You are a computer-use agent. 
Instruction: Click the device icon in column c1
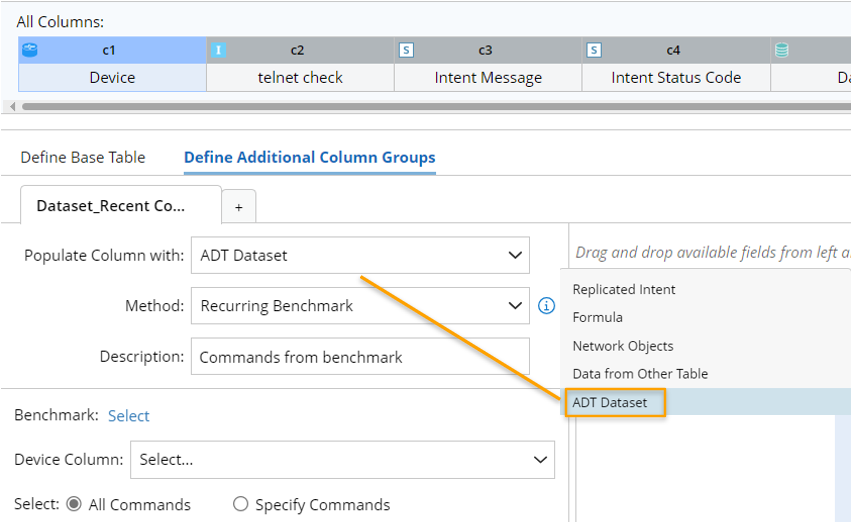[x=30, y=50]
